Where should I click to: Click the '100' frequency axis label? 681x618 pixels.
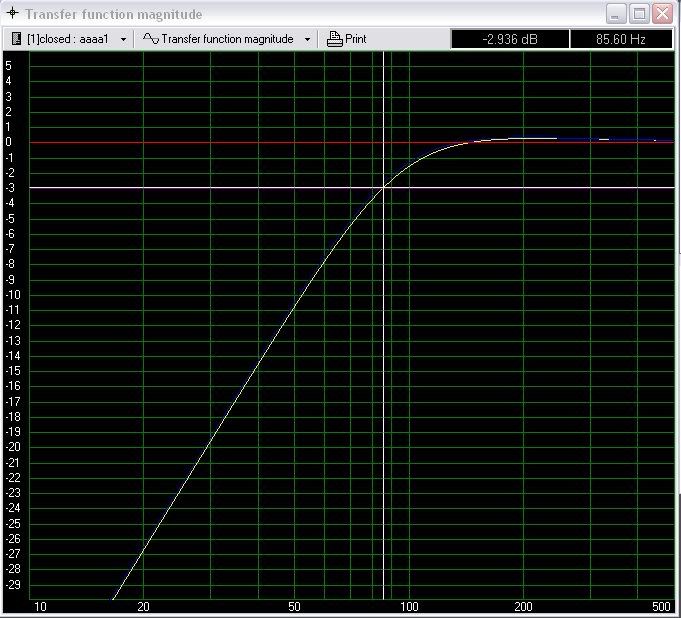click(409, 607)
